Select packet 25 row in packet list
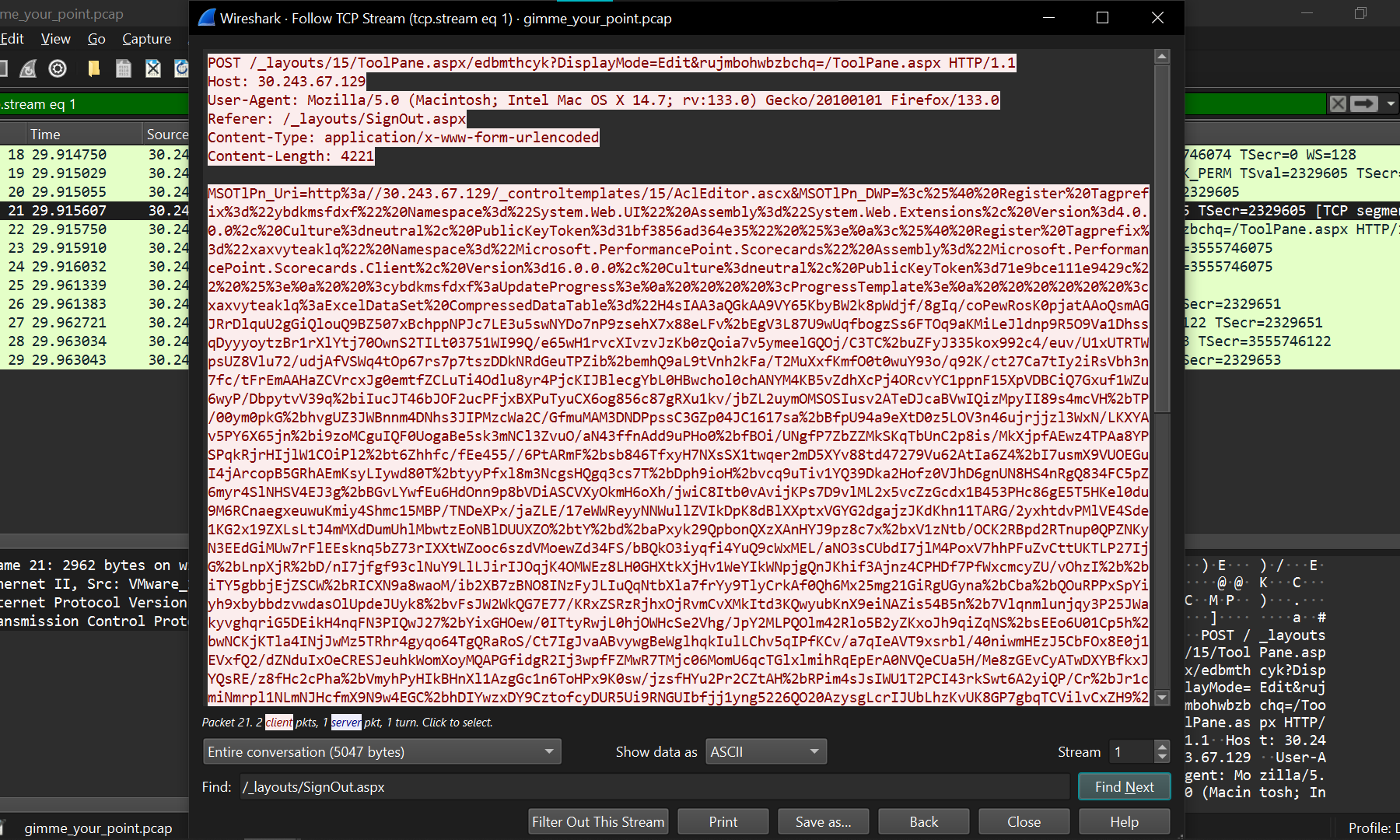The width and height of the screenshot is (1400, 840). point(94,285)
